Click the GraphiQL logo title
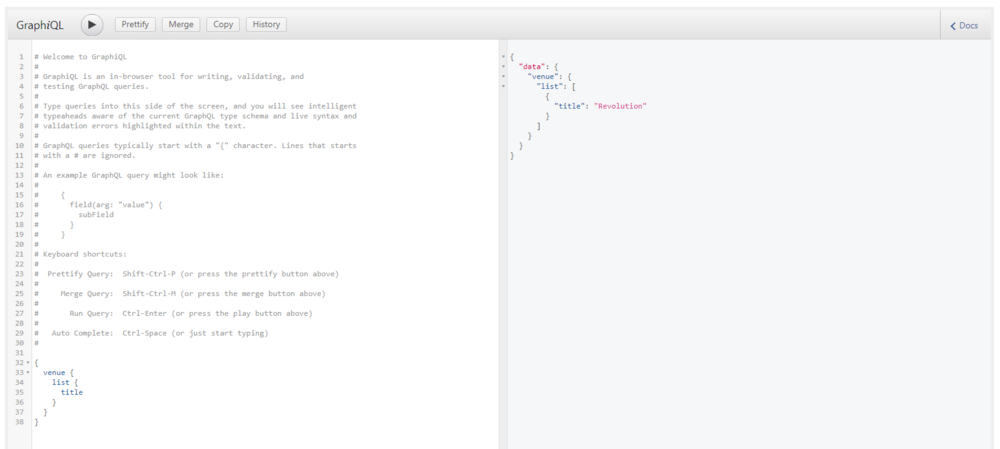This screenshot has height=449, width=1000. [40, 25]
